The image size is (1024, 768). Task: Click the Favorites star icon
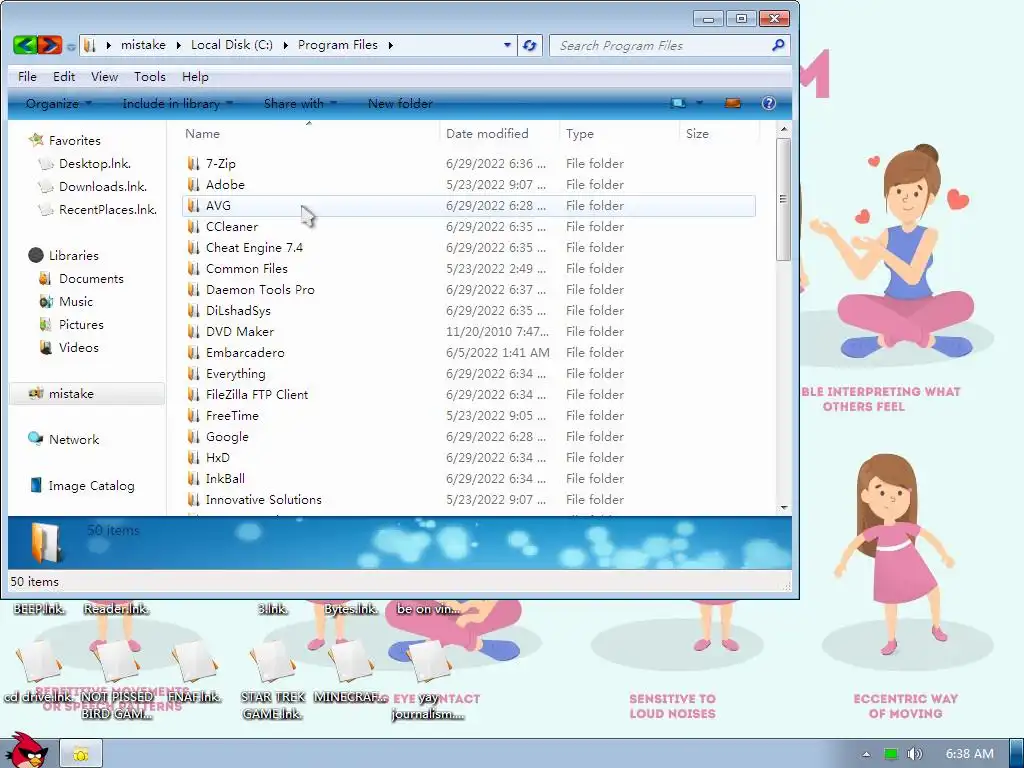click(x=36, y=140)
